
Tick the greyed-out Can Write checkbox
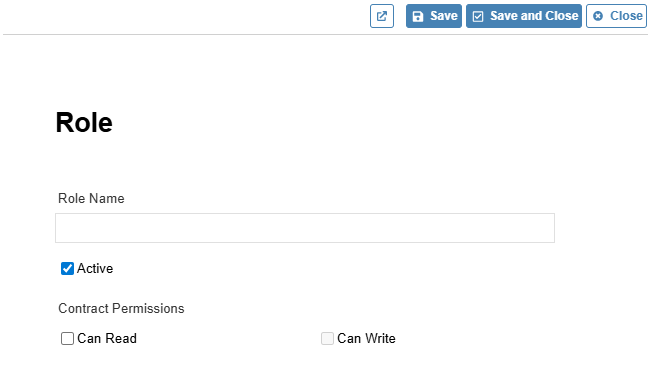click(327, 339)
